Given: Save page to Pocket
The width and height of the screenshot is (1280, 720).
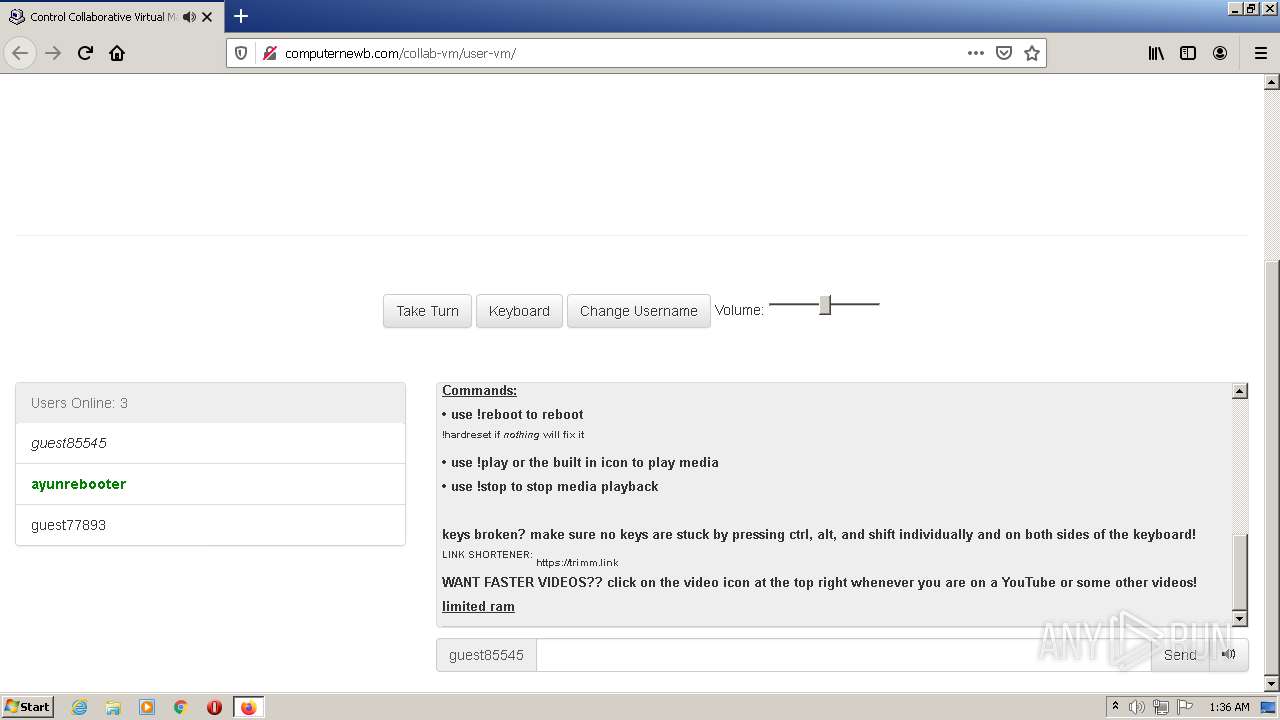Looking at the screenshot, I should pos(1004,53).
